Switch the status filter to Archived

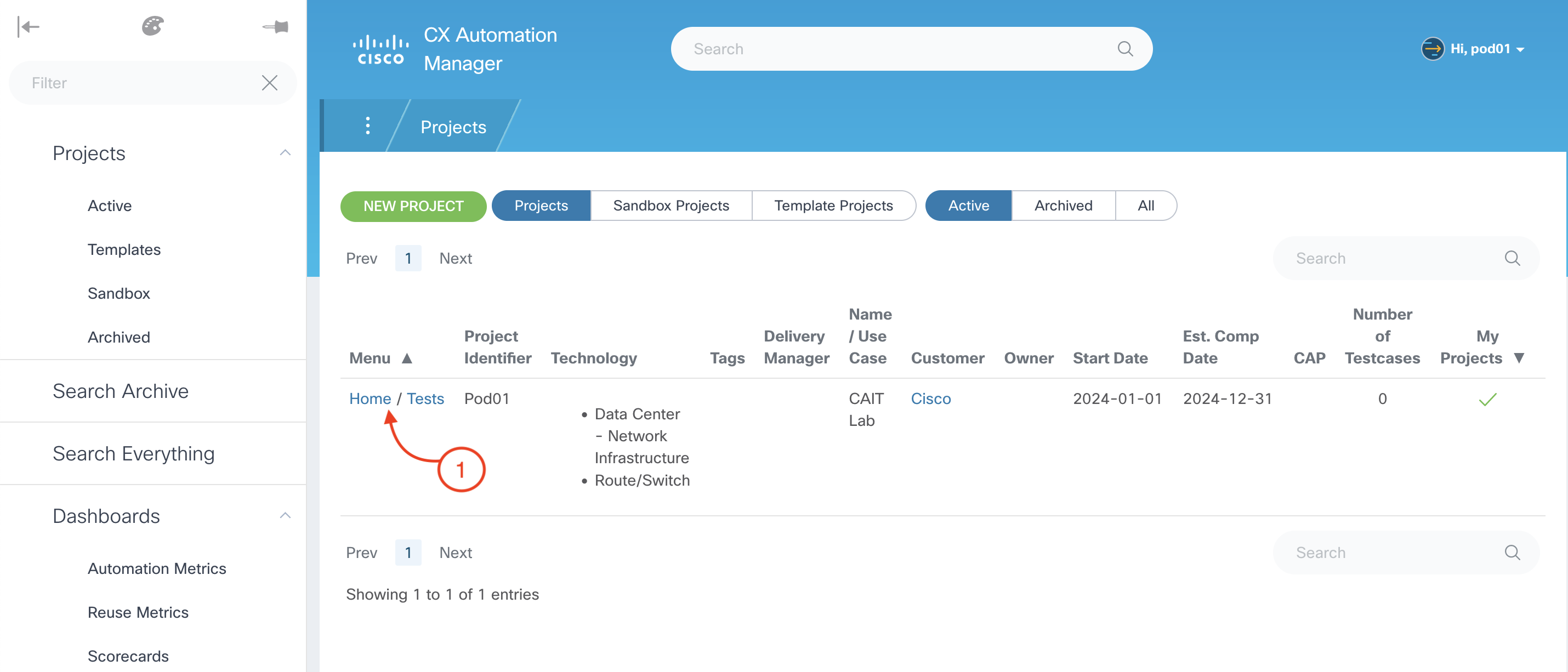(x=1063, y=206)
